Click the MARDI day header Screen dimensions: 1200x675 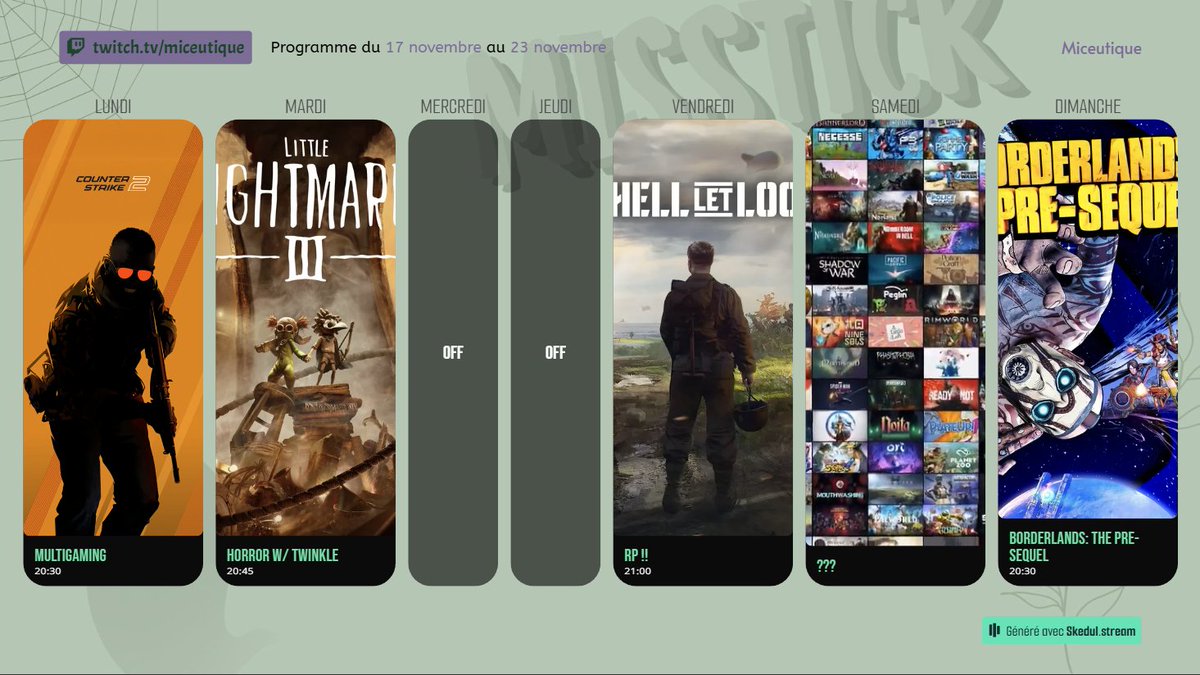(305, 106)
